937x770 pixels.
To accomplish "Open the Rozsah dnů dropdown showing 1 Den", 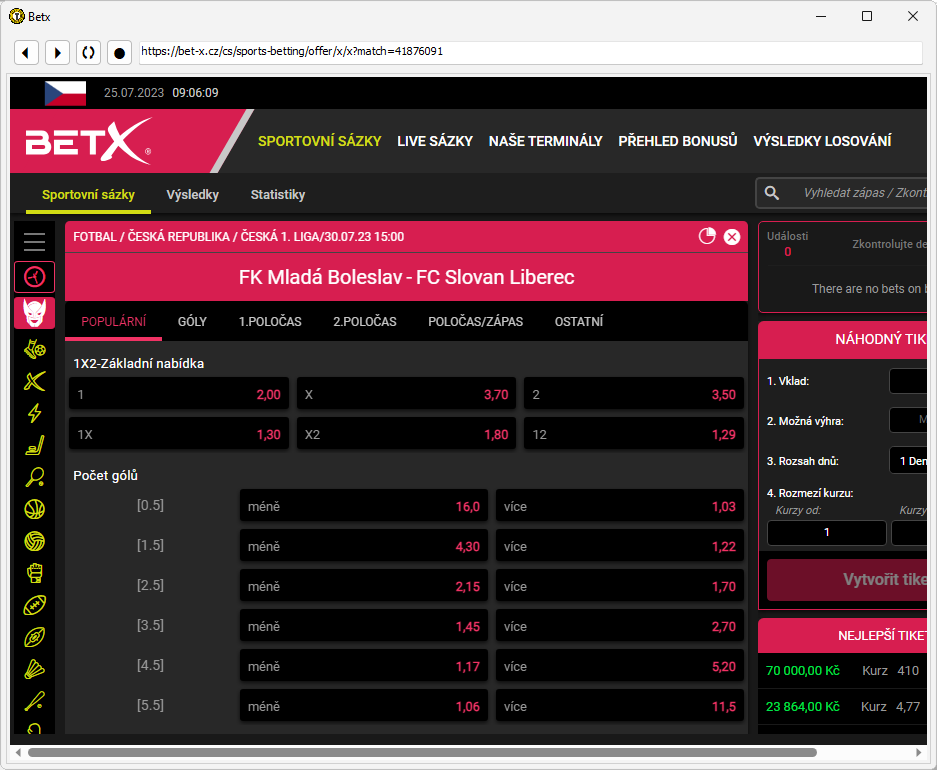I will (x=908, y=461).
